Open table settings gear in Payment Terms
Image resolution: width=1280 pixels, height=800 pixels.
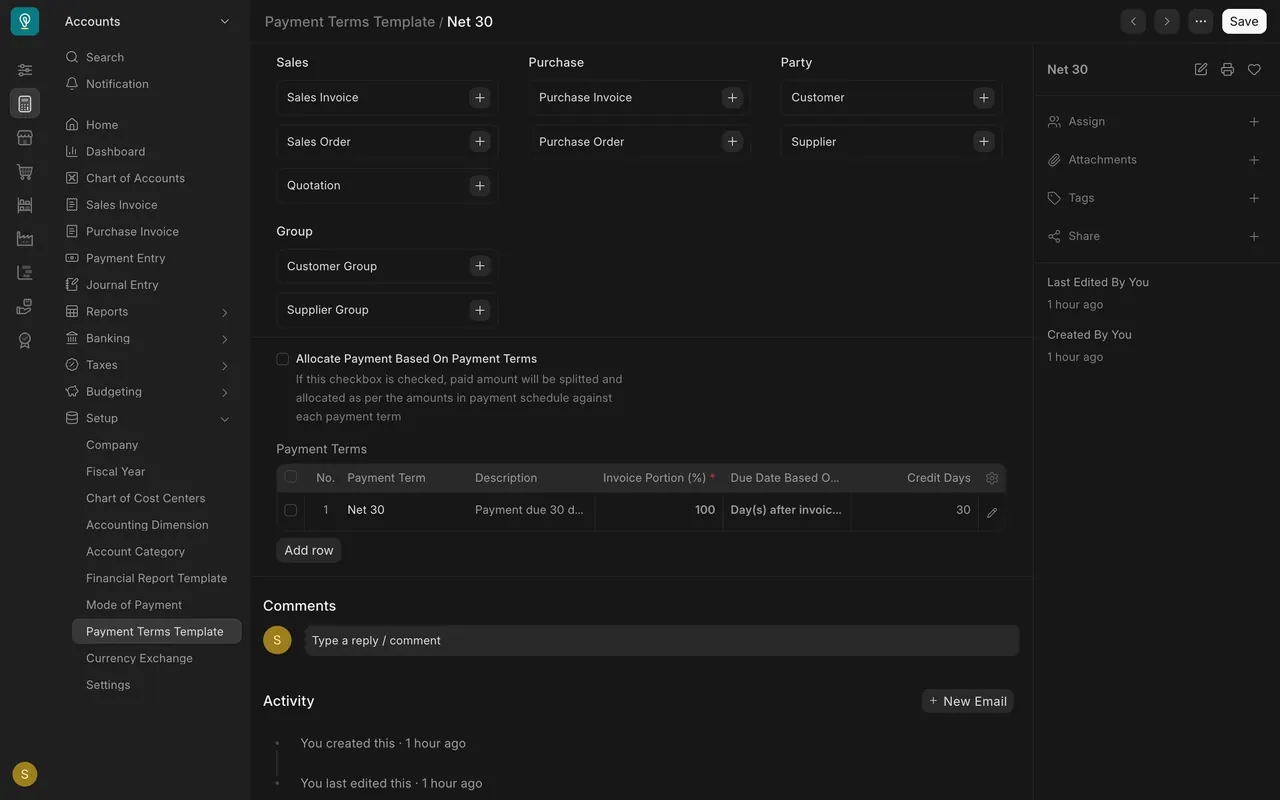pos(992,478)
